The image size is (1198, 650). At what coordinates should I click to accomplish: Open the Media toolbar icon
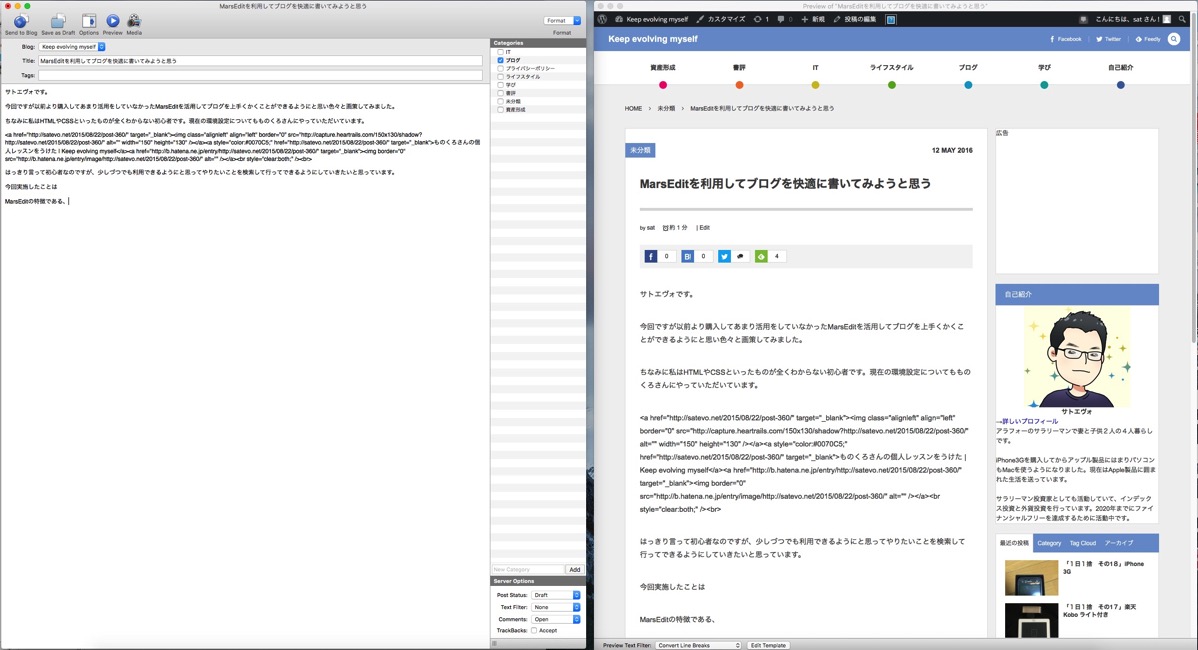[x=134, y=21]
